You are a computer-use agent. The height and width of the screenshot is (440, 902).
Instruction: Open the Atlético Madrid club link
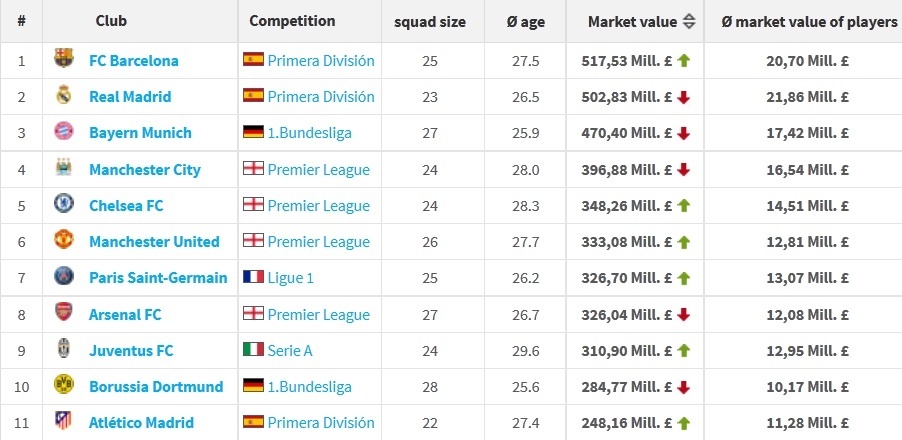[141, 422]
